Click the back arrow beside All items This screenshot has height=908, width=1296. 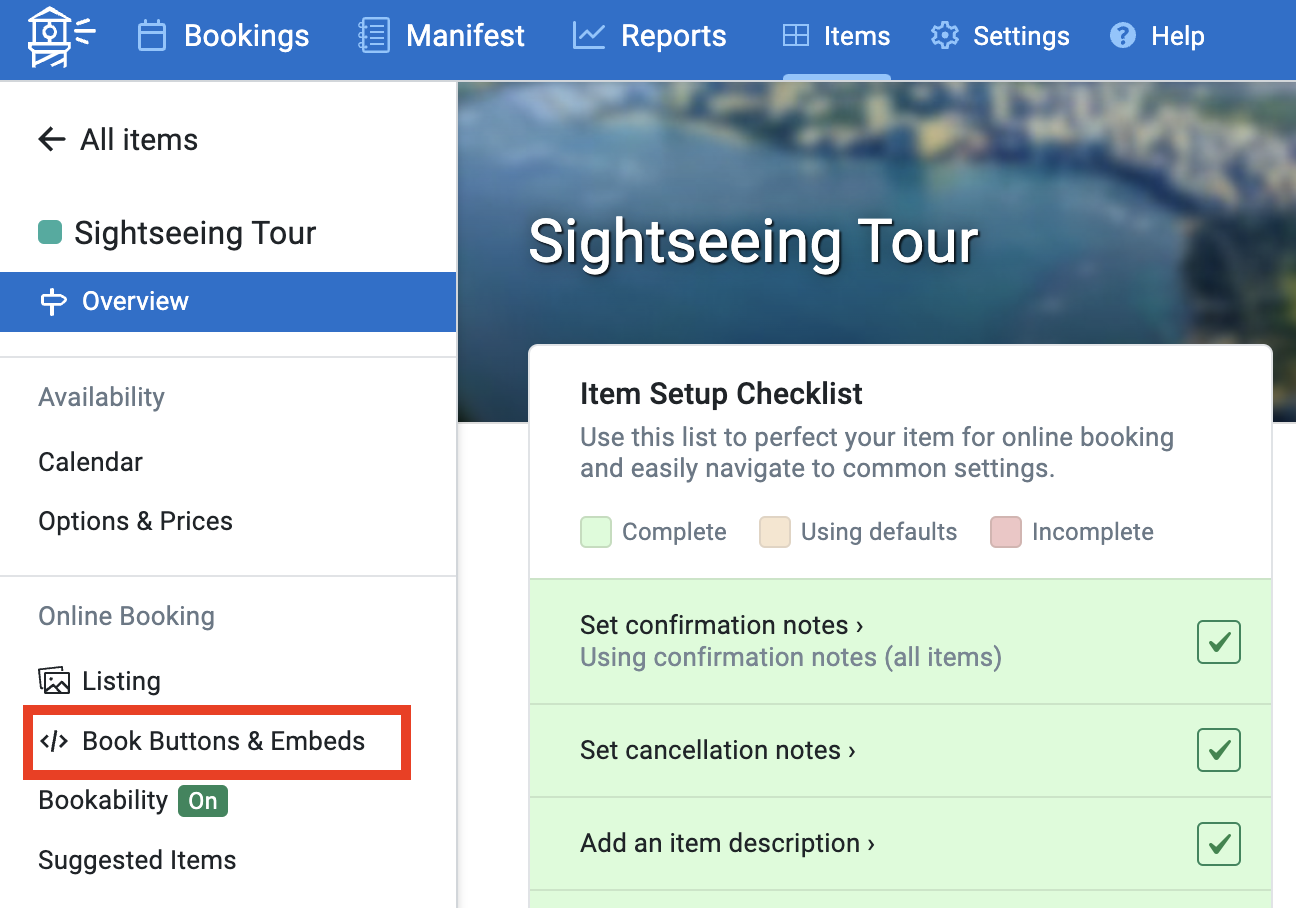(x=51, y=140)
